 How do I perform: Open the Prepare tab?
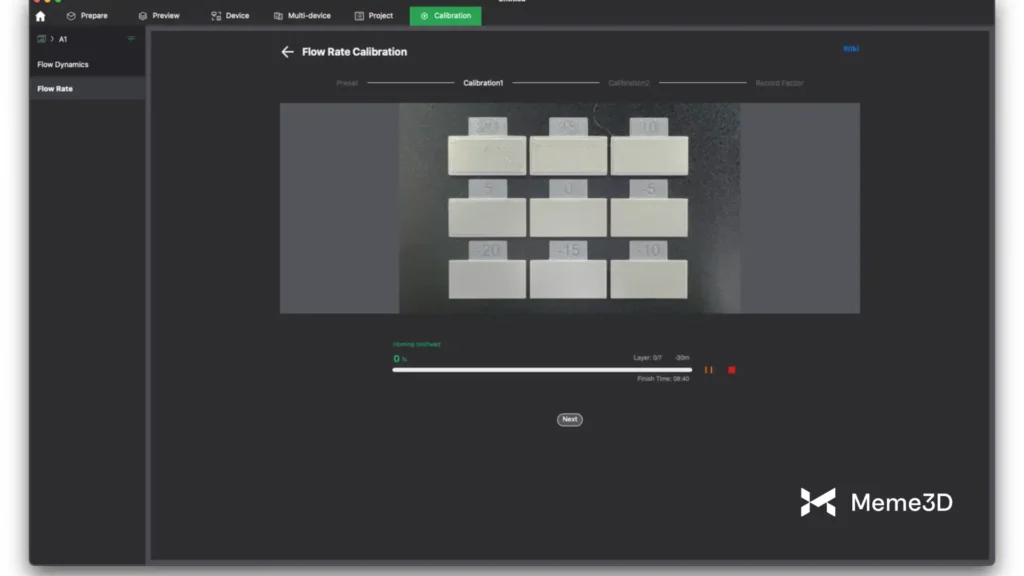87,16
